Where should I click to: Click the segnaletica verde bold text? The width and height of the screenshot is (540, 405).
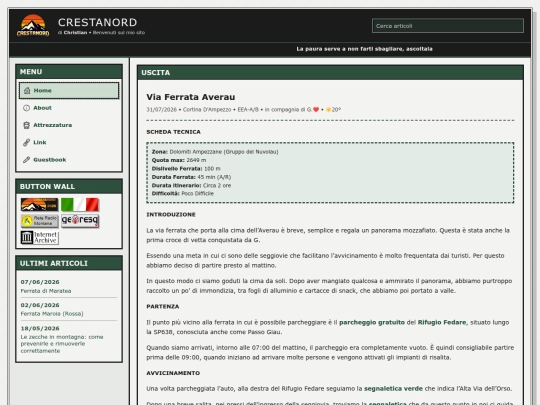pyautogui.click(x=393, y=388)
